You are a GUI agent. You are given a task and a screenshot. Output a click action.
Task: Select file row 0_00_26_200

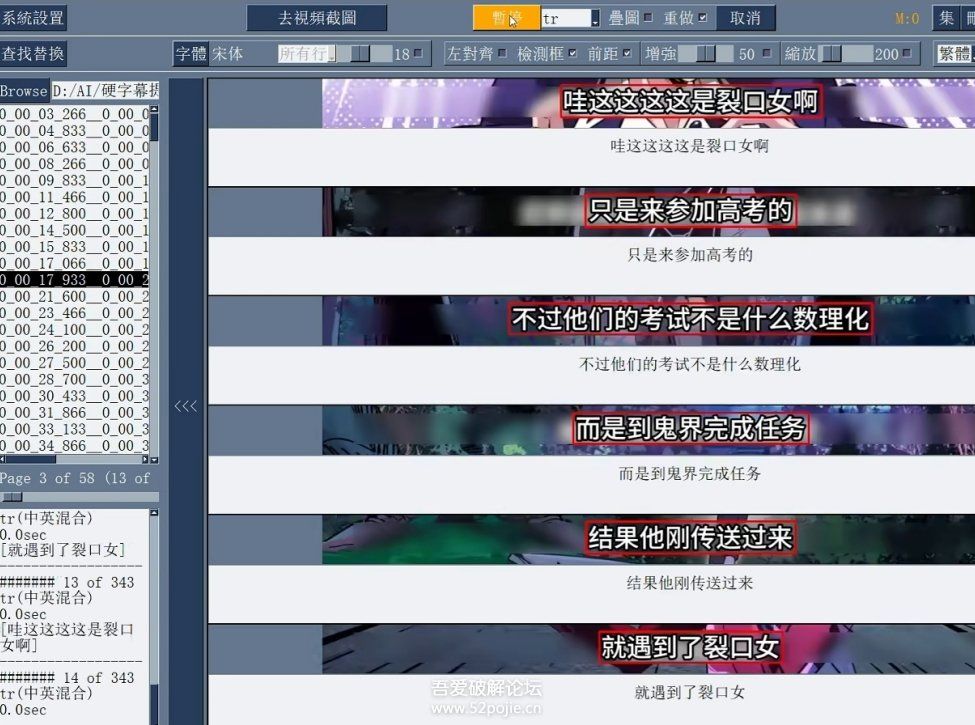(x=75, y=346)
